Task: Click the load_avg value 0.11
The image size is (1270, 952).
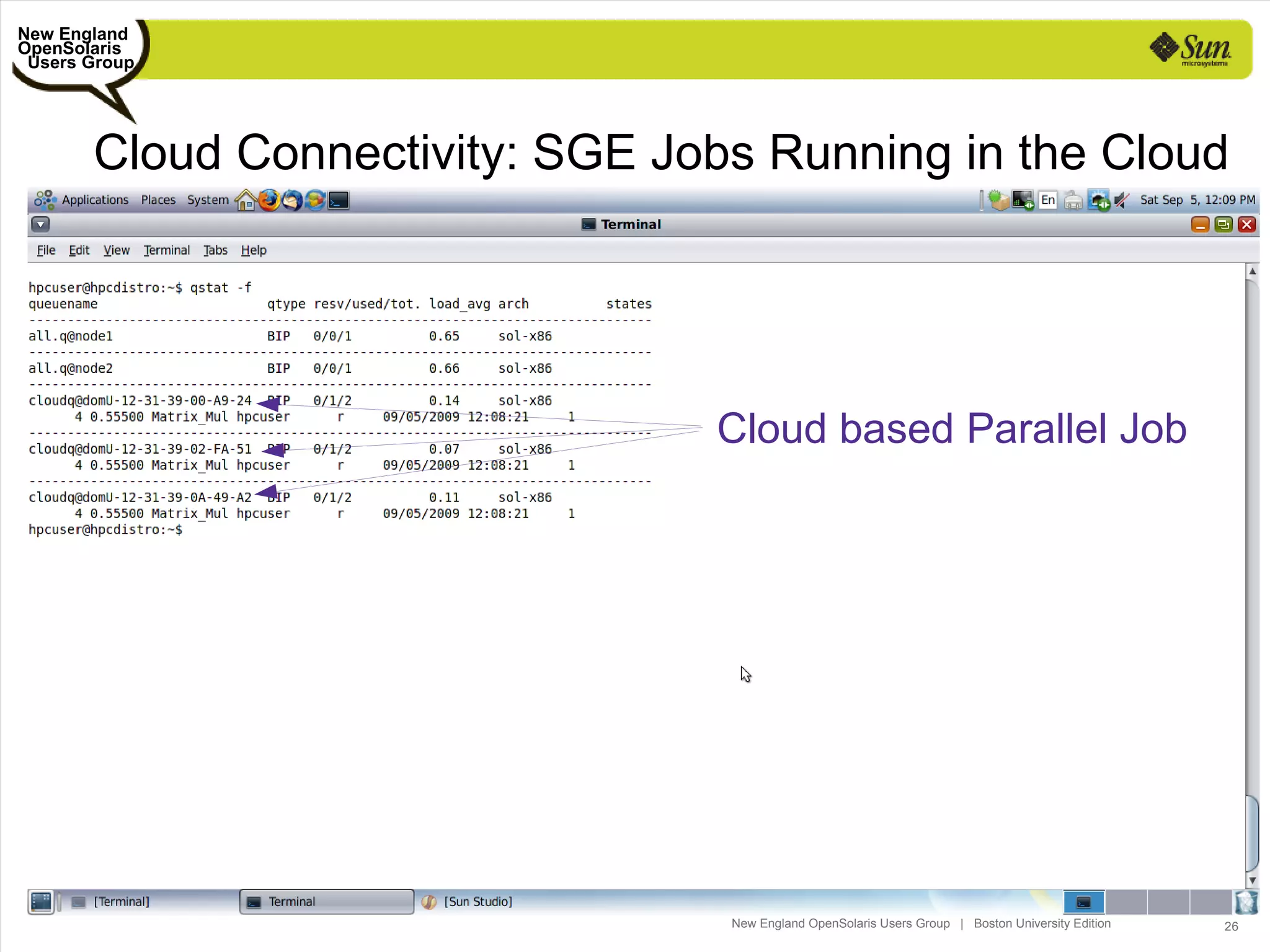Action: coord(444,497)
